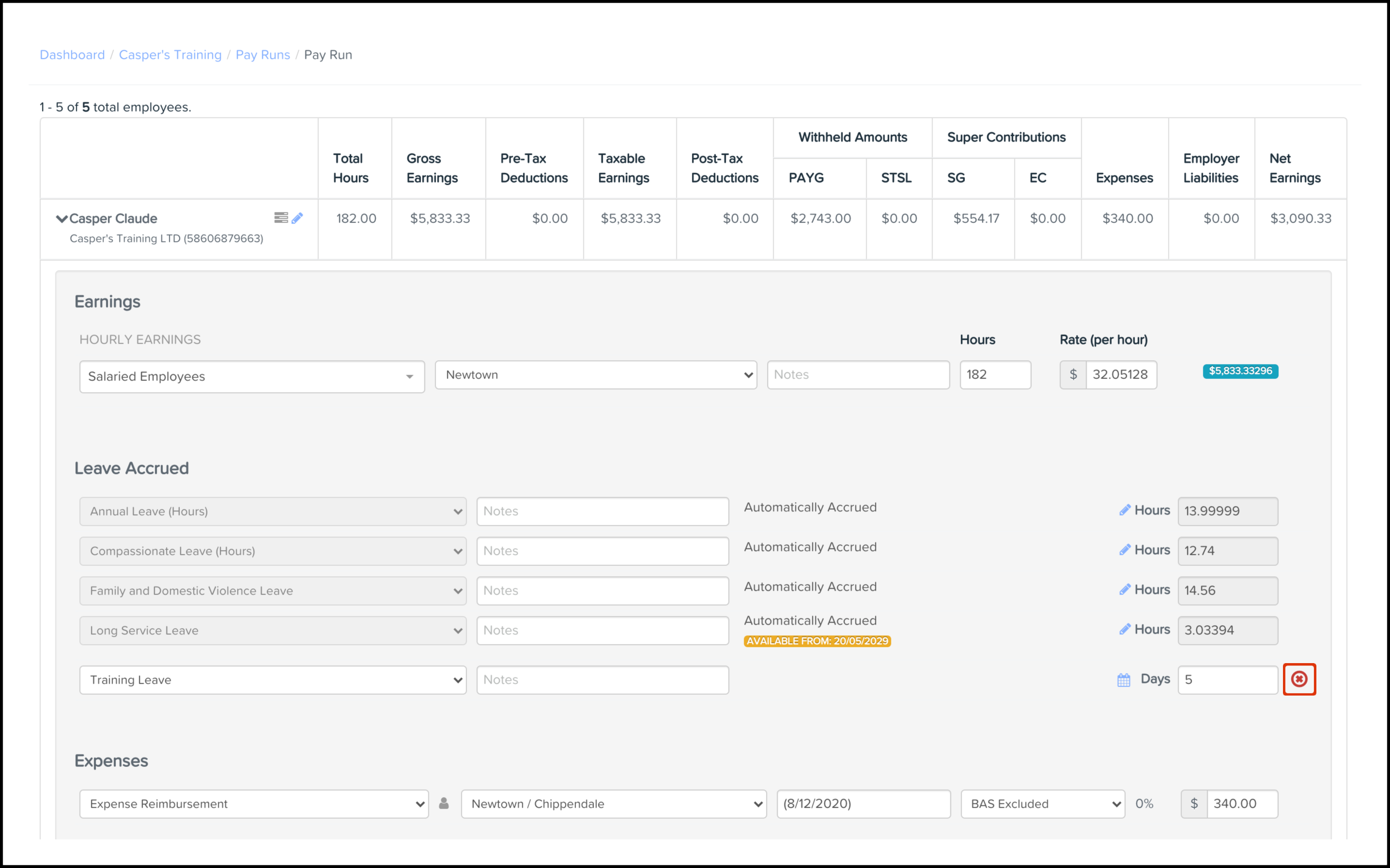Click the pencil edit icon beside Casper Claude
This screenshot has height=868, width=1390.
(x=297, y=218)
